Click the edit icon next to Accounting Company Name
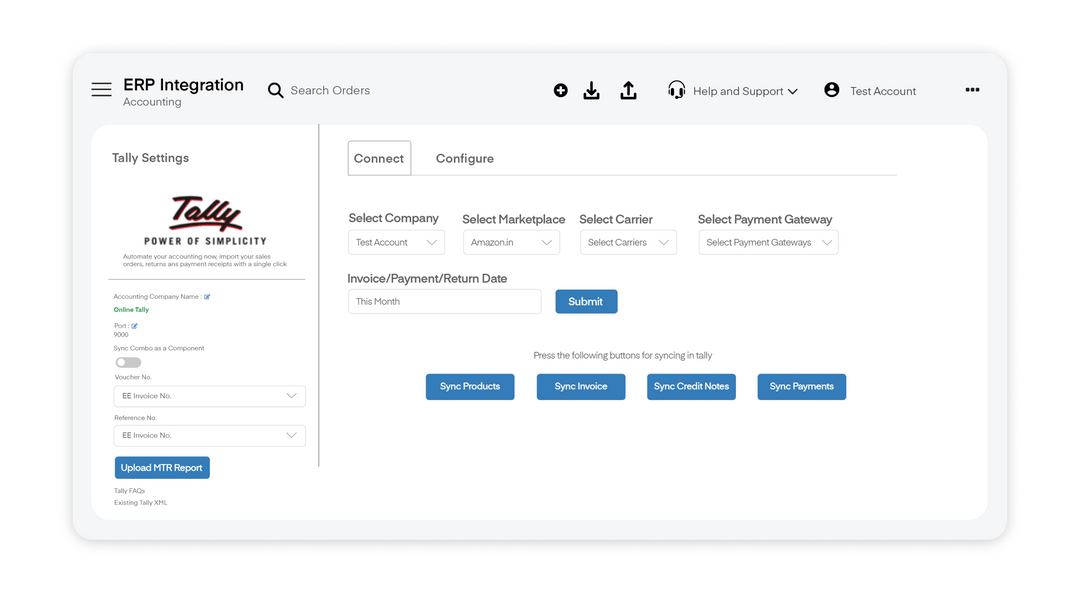 (206, 296)
